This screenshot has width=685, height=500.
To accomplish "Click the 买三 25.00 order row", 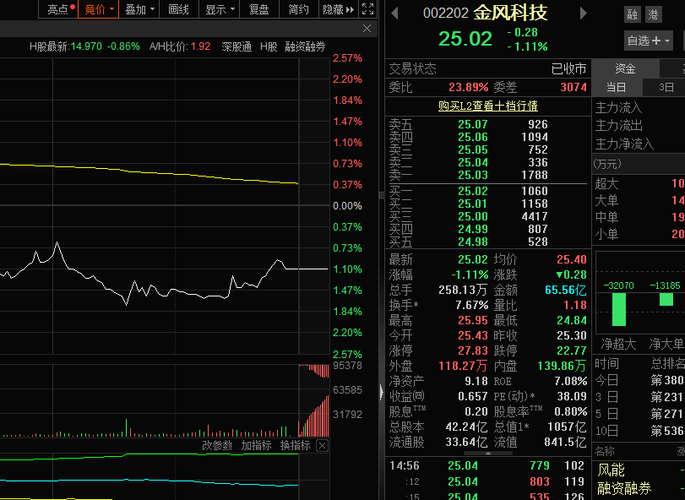I will pos(488,217).
